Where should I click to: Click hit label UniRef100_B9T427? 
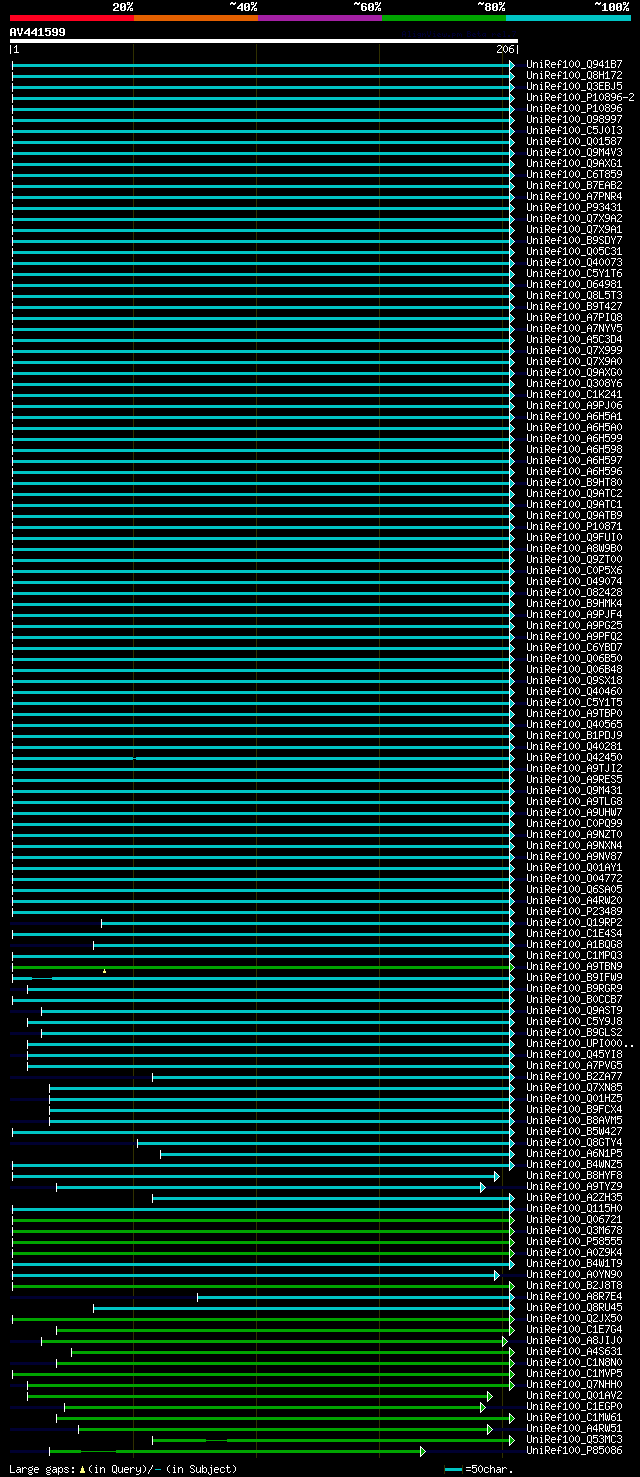click(574, 306)
